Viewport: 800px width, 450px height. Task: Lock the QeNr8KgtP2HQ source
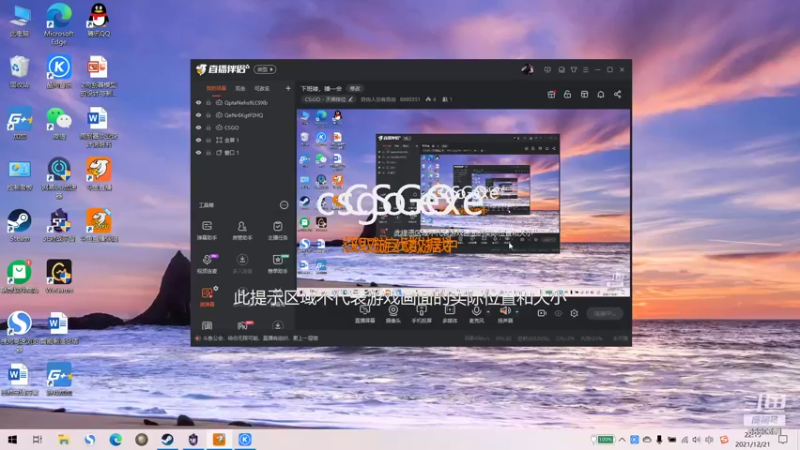[x=209, y=115]
